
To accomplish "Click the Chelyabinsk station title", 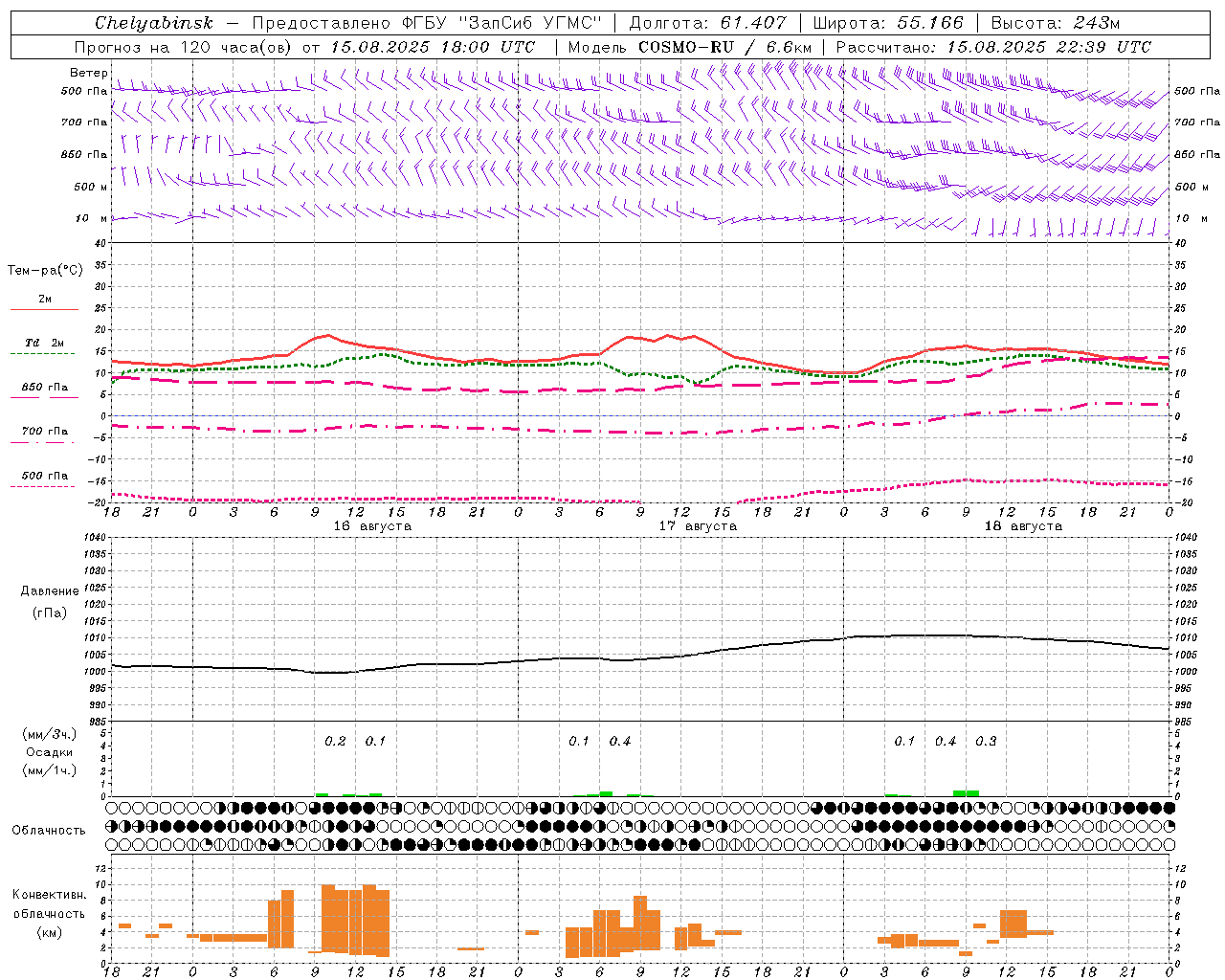I will pos(154,23).
